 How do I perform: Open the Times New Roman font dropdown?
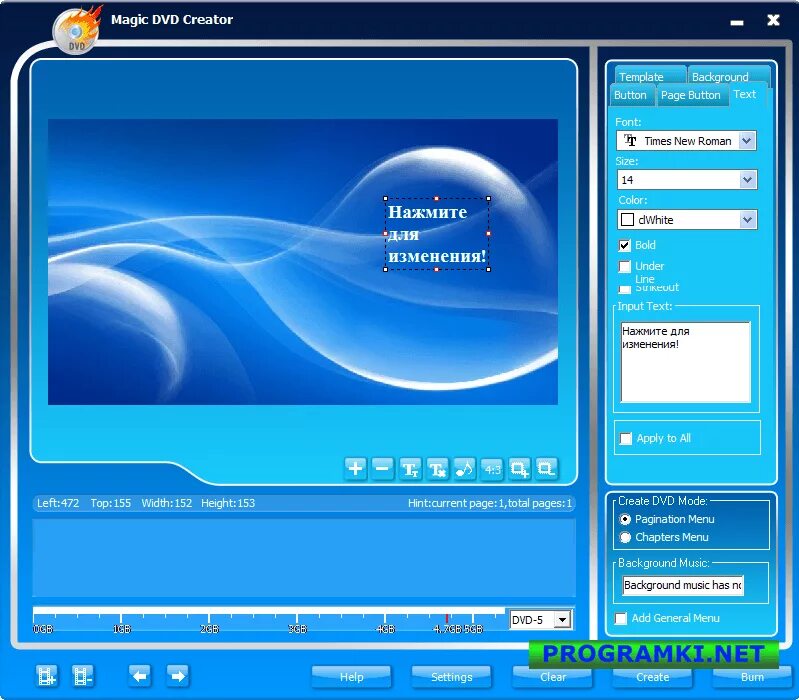pyautogui.click(x=747, y=141)
